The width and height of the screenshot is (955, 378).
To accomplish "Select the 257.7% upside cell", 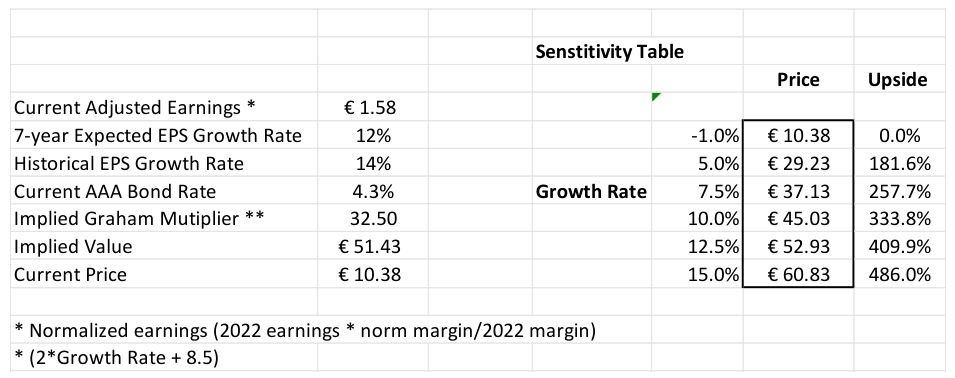I will coord(899,191).
